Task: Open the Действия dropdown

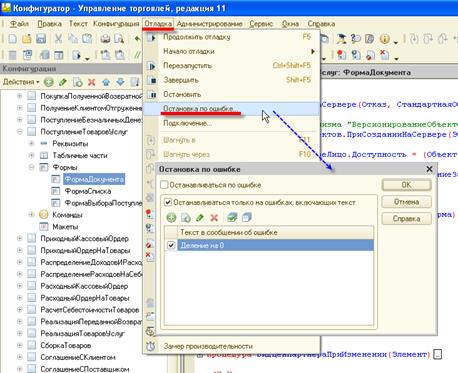Action: [21, 82]
